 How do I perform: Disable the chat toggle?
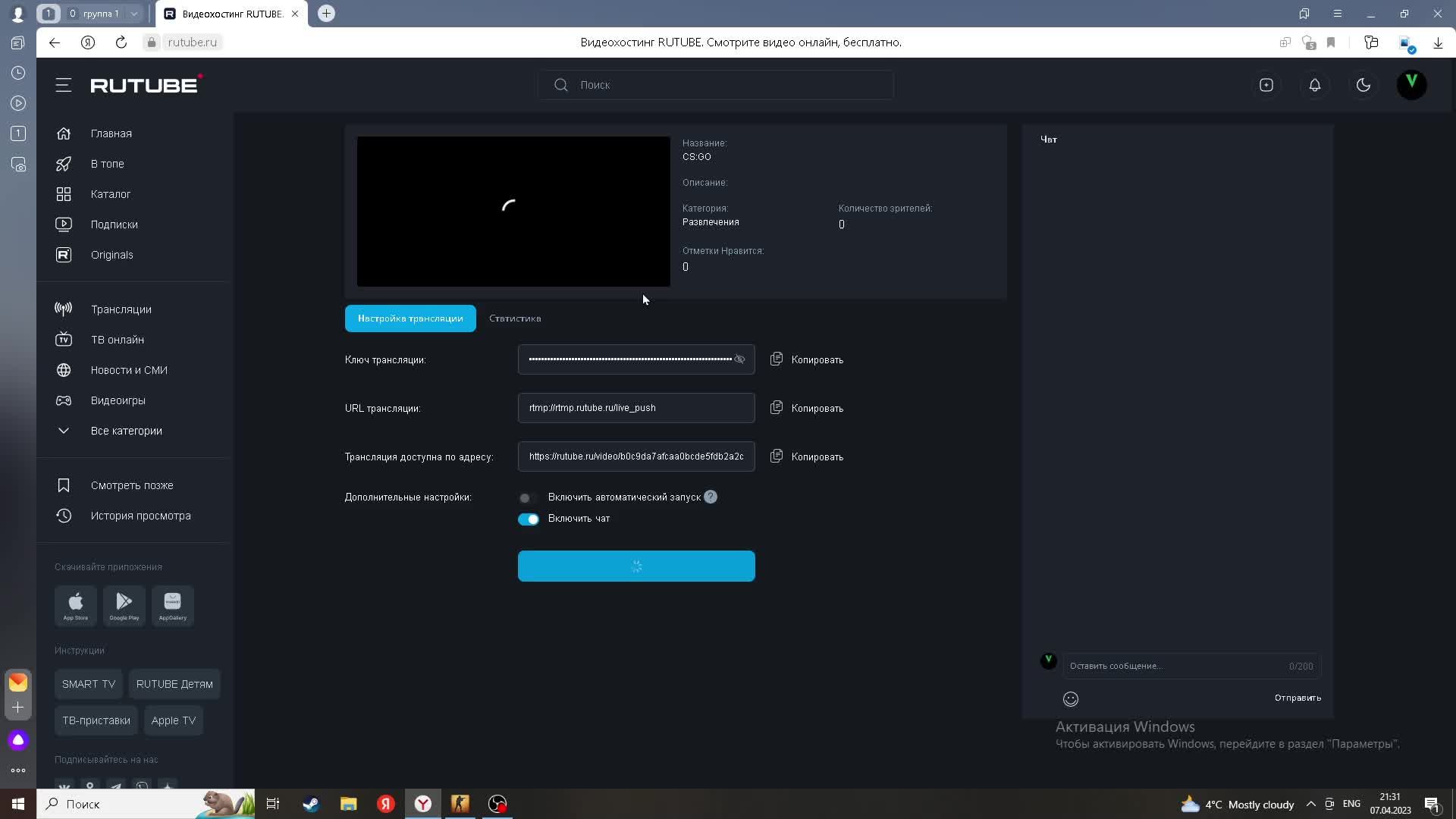(528, 519)
